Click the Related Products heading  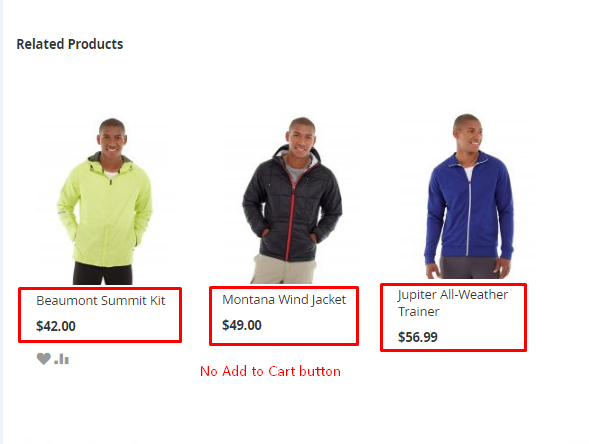tap(70, 44)
